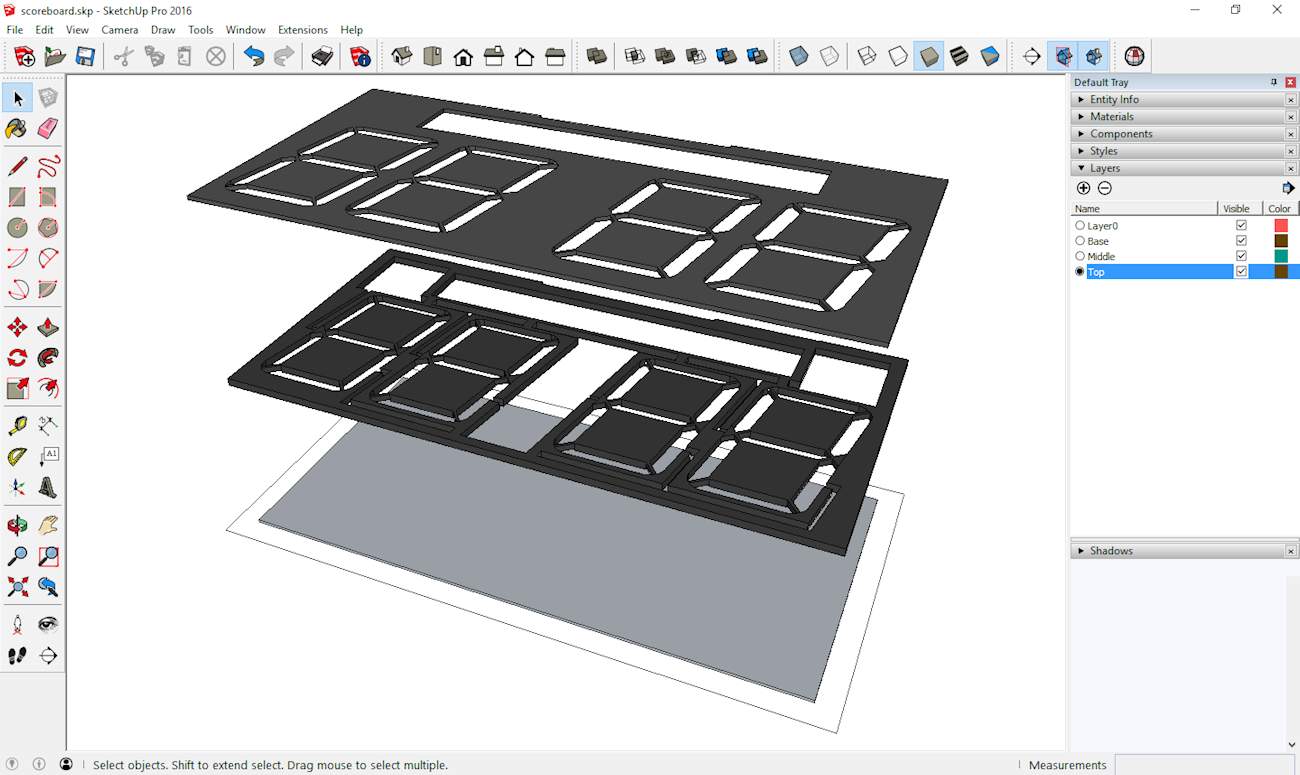Image resolution: width=1300 pixels, height=775 pixels.
Task: Toggle Top layer visibility checkbox
Action: pyautogui.click(x=1241, y=272)
